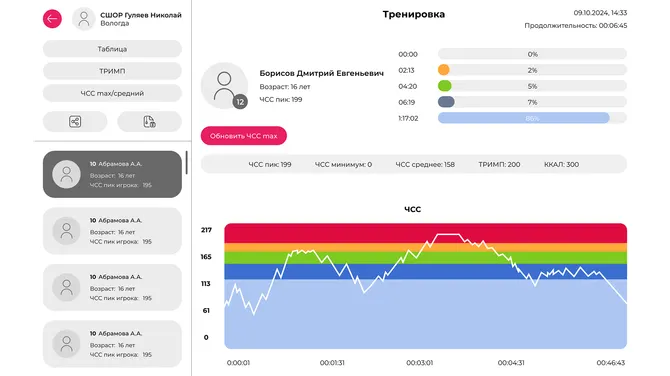
Task: Switch to the ТРИМП view
Action: point(112,71)
